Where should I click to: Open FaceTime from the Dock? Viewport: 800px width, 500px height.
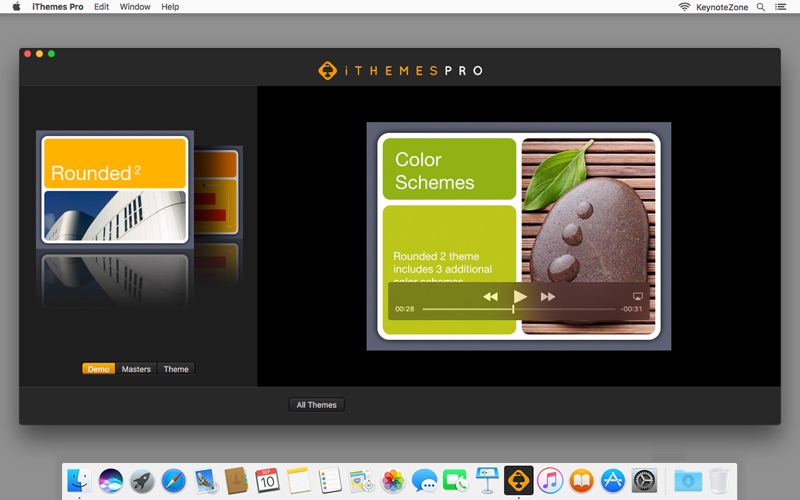pos(456,480)
